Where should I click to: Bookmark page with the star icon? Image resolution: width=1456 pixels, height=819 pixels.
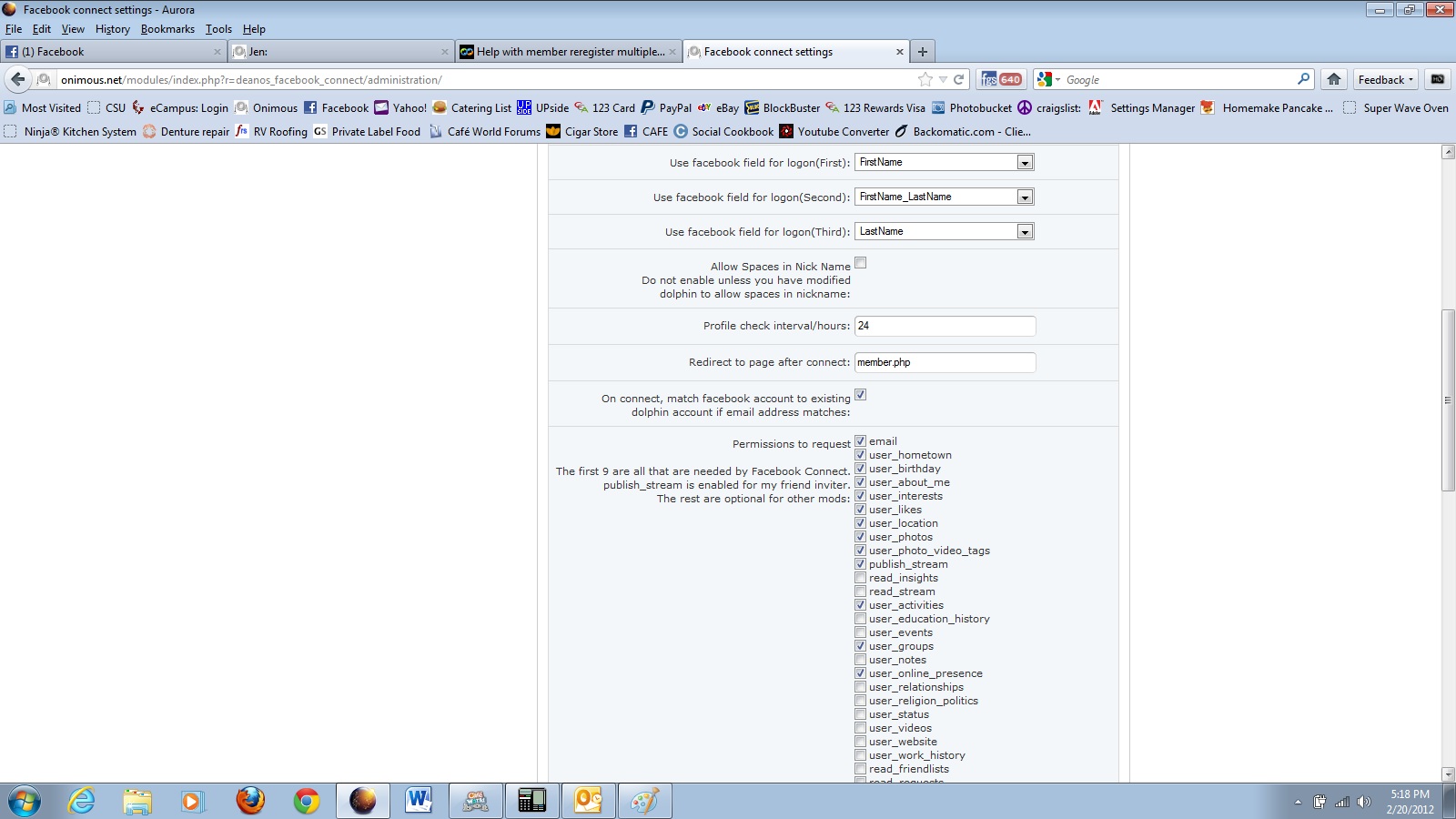tap(925, 79)
